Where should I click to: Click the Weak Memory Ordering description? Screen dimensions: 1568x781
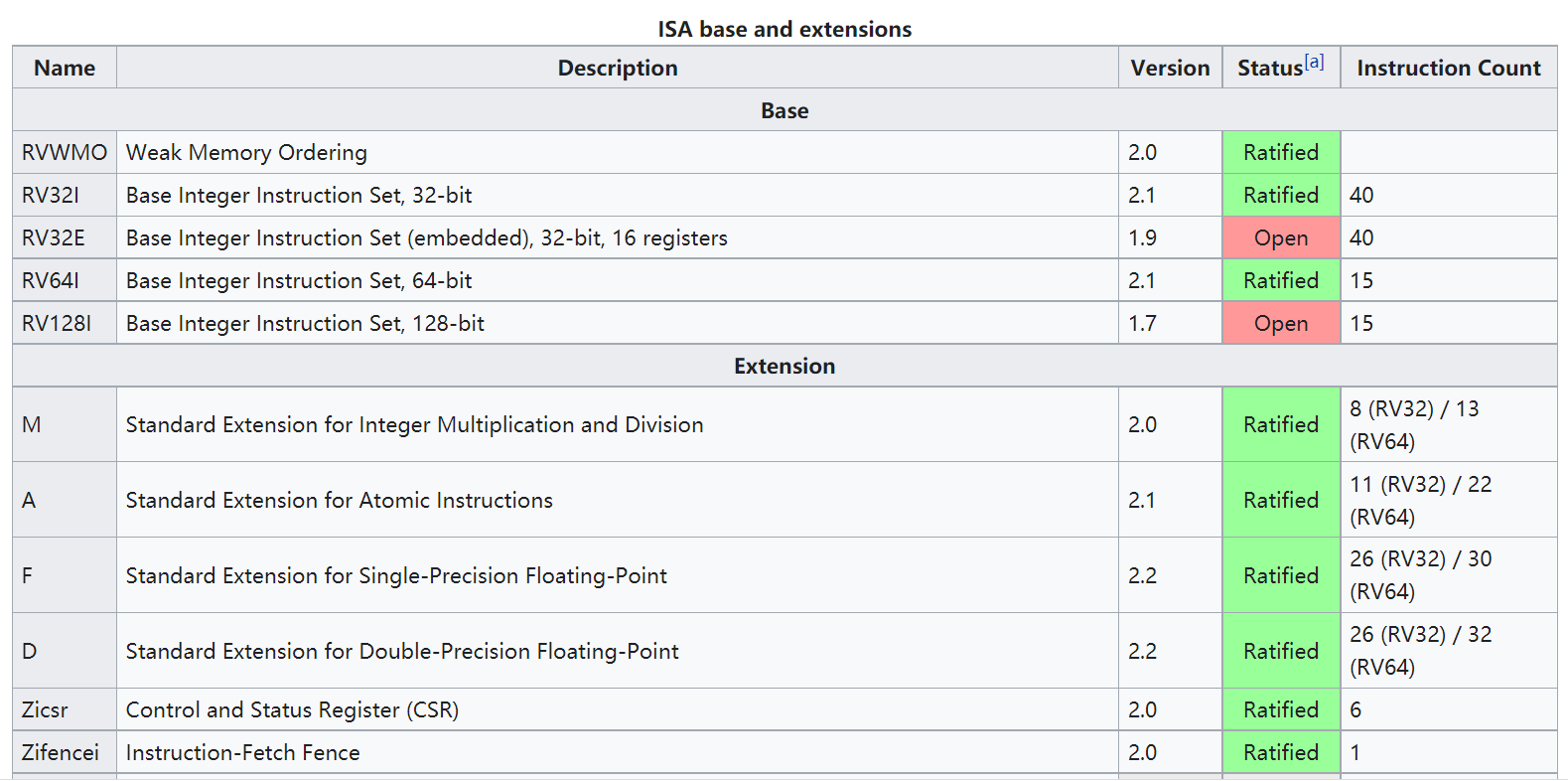coord(246,153)
